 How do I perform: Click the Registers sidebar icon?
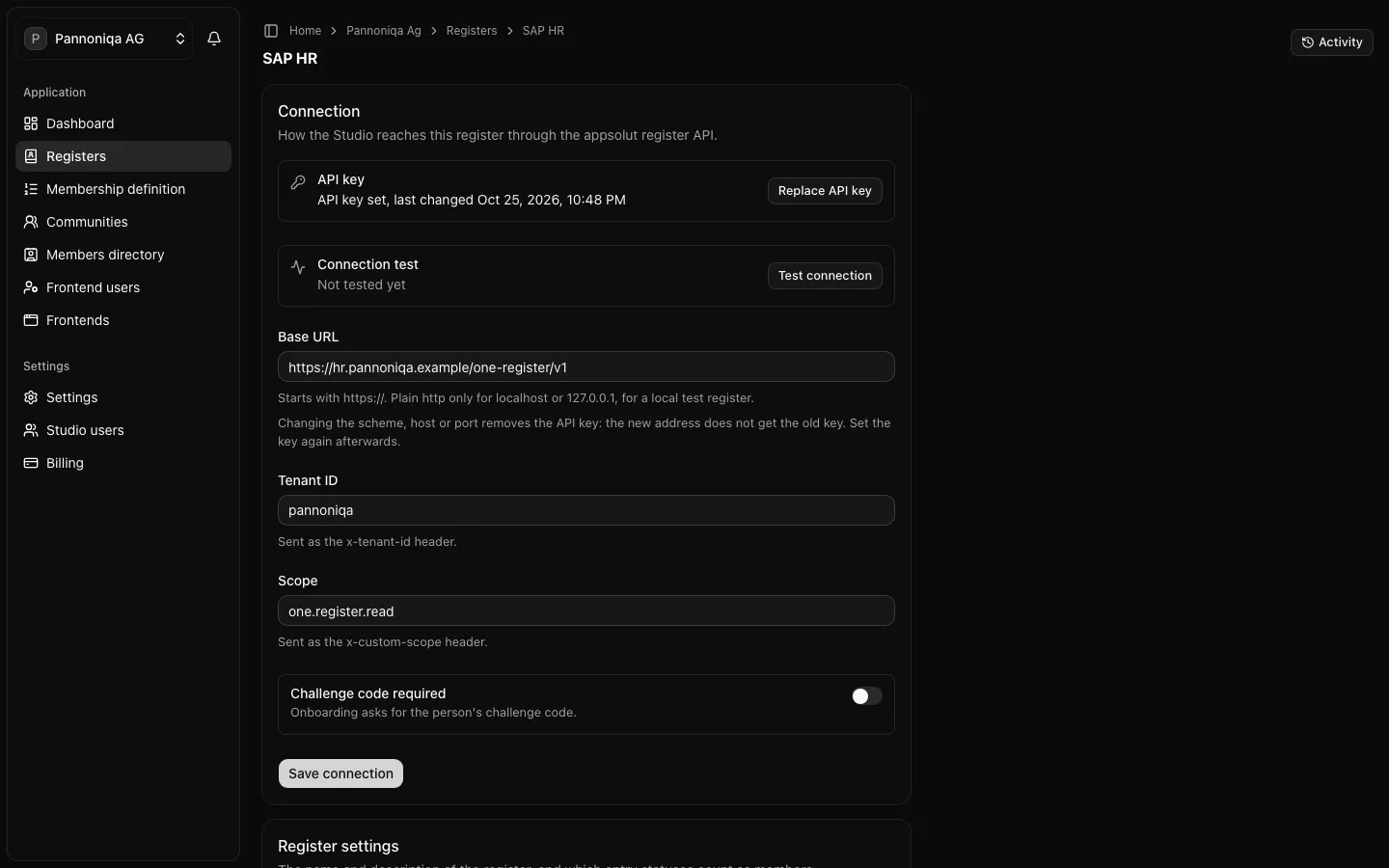pos(31,156)
